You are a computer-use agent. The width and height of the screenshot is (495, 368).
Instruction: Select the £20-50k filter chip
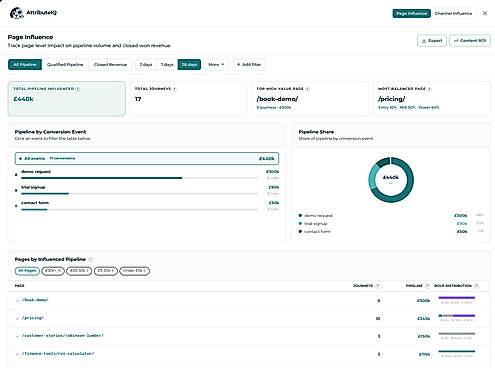[79, 271]
